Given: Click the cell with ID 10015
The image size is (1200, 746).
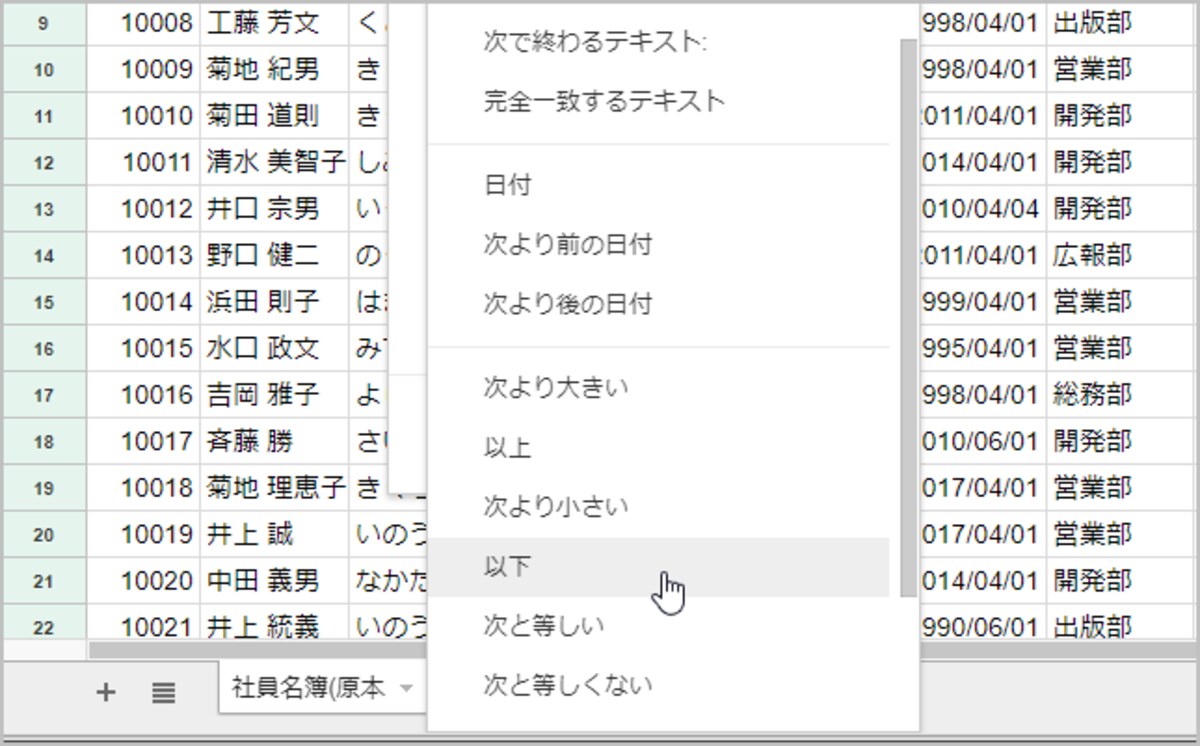Looking at the screenshot, I should coord(143,348).
